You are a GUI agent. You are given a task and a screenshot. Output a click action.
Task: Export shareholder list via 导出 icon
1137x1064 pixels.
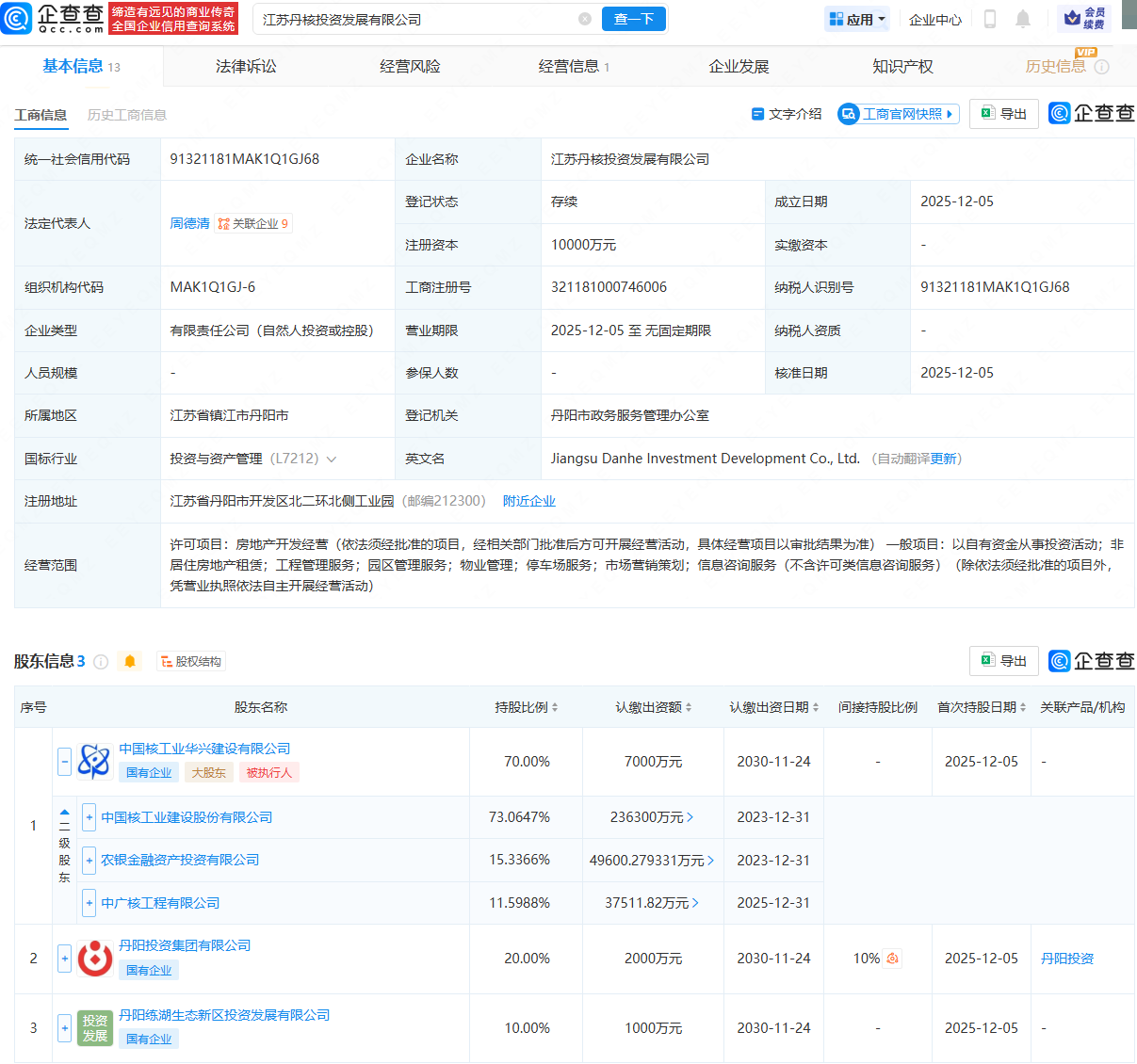coord(1003,661)
